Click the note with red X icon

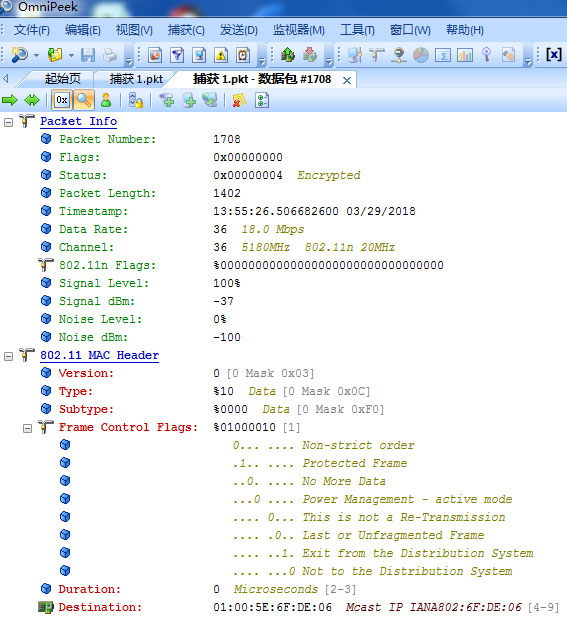(x=239, y=100)
